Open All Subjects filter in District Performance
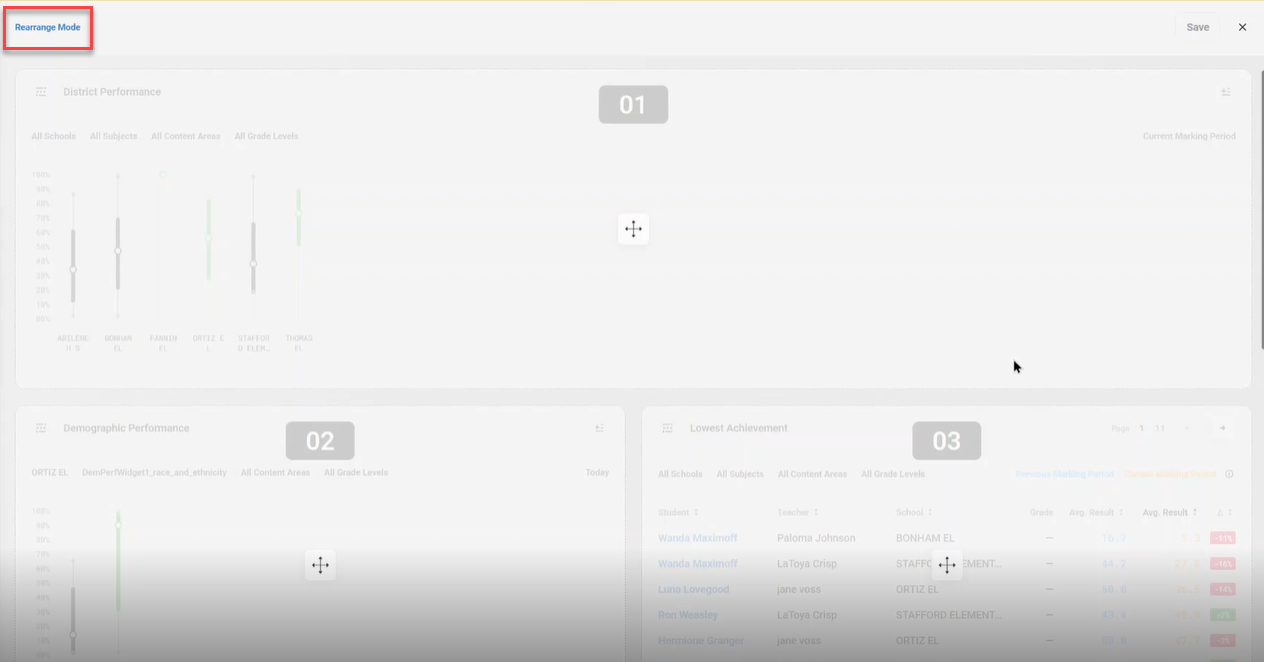 click(113, 136)
